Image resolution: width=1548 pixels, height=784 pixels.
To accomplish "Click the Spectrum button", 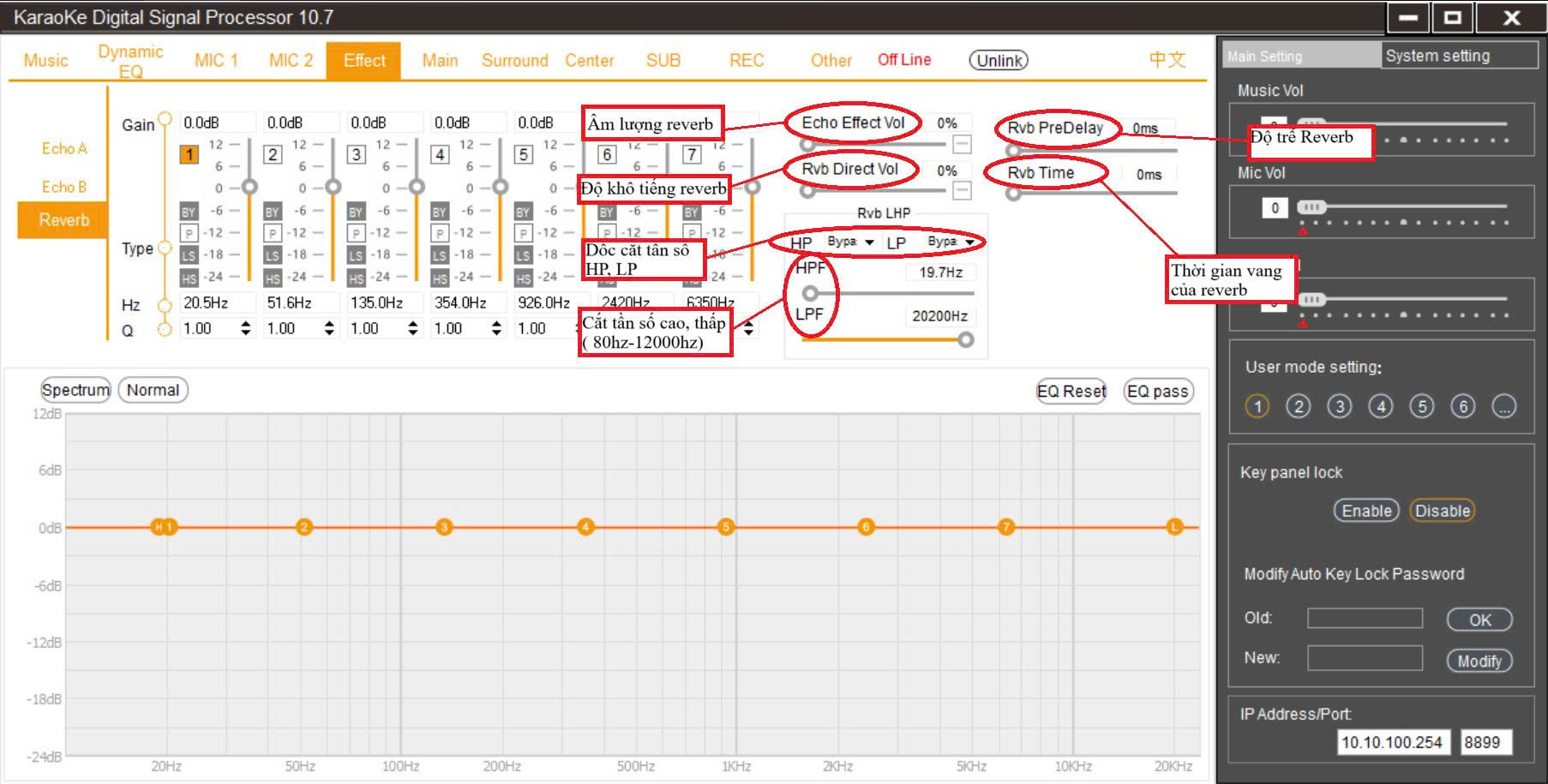I will point(75,390).
